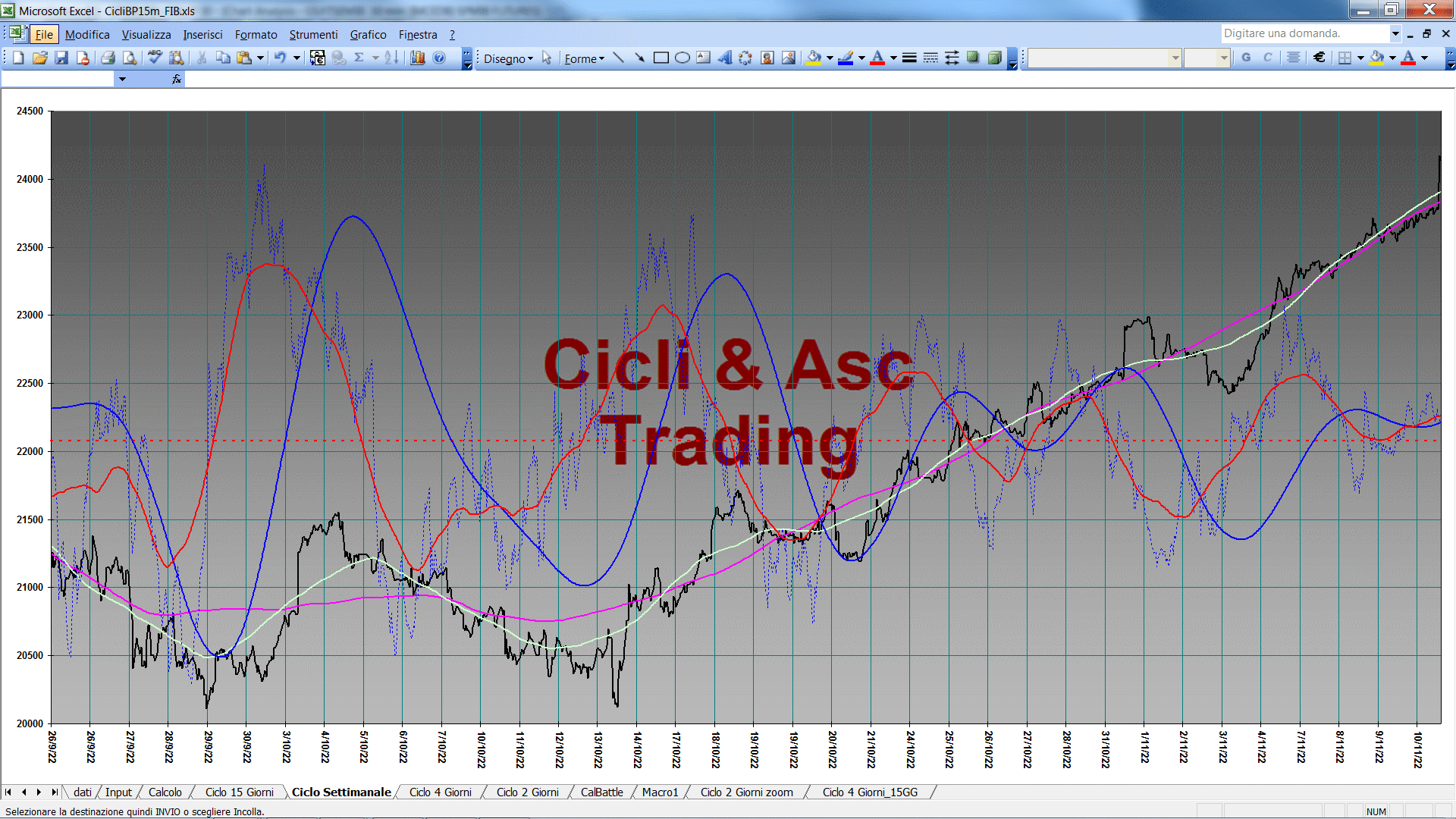The image size is (1456, 819).
Task: Open Print Preview icon
Action: click(130, 58)
